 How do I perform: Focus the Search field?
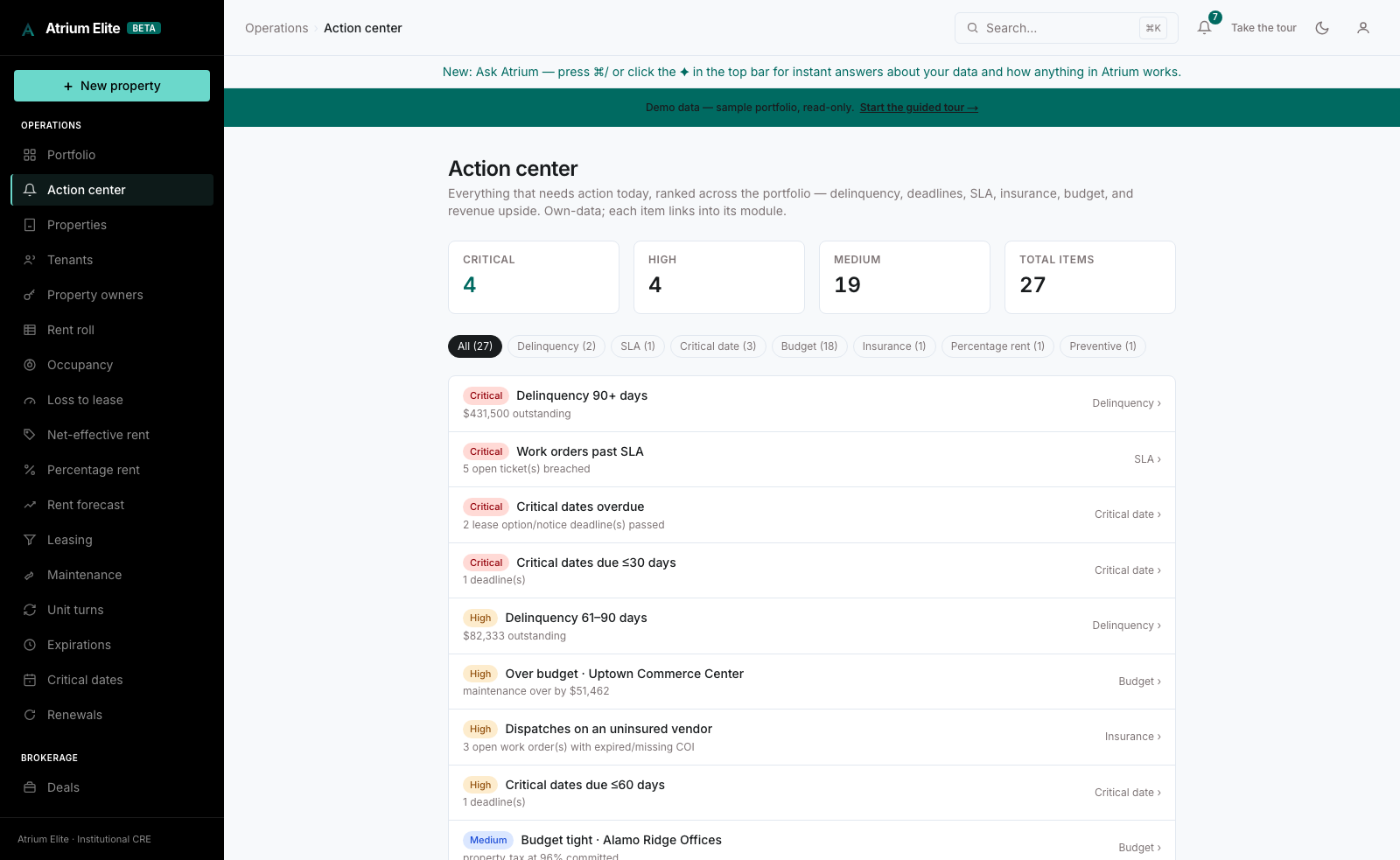pyautogui.click(x=1066, y=28)
